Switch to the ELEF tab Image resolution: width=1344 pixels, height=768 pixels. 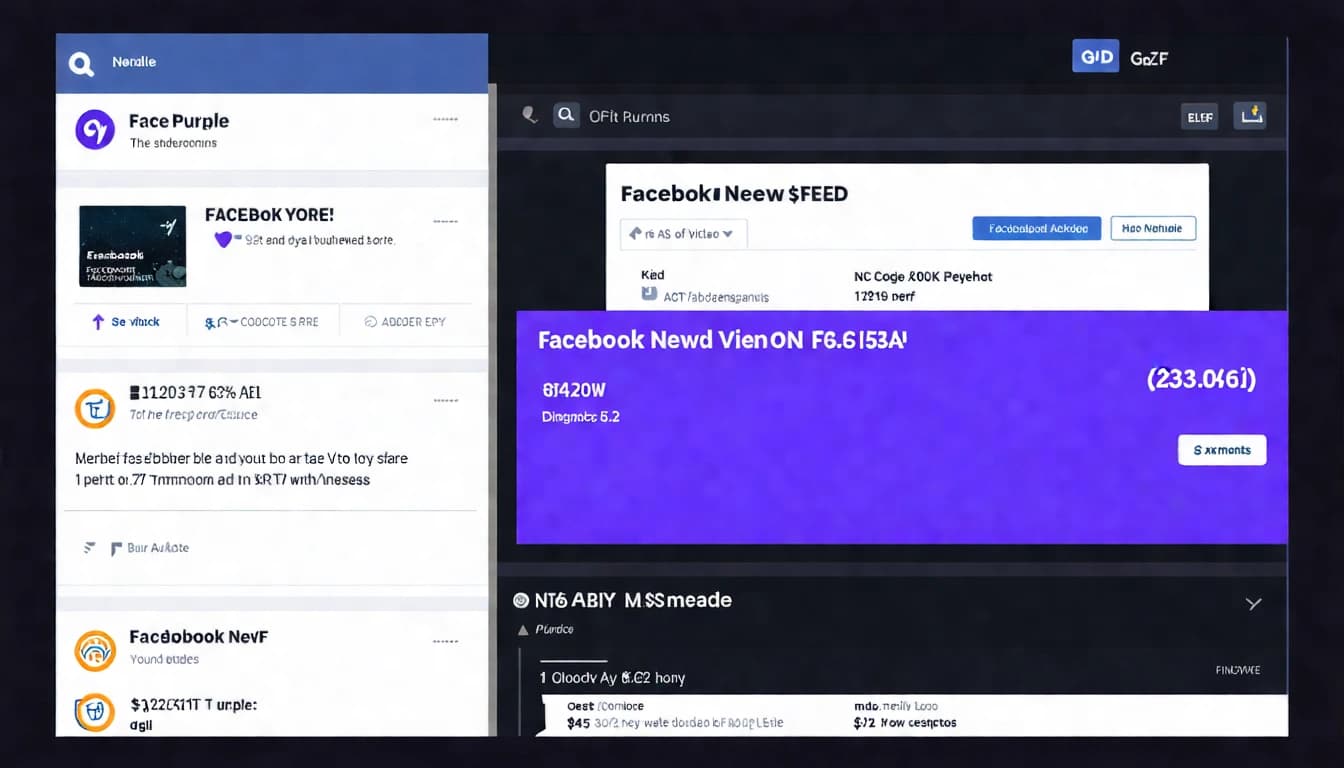1199,116
